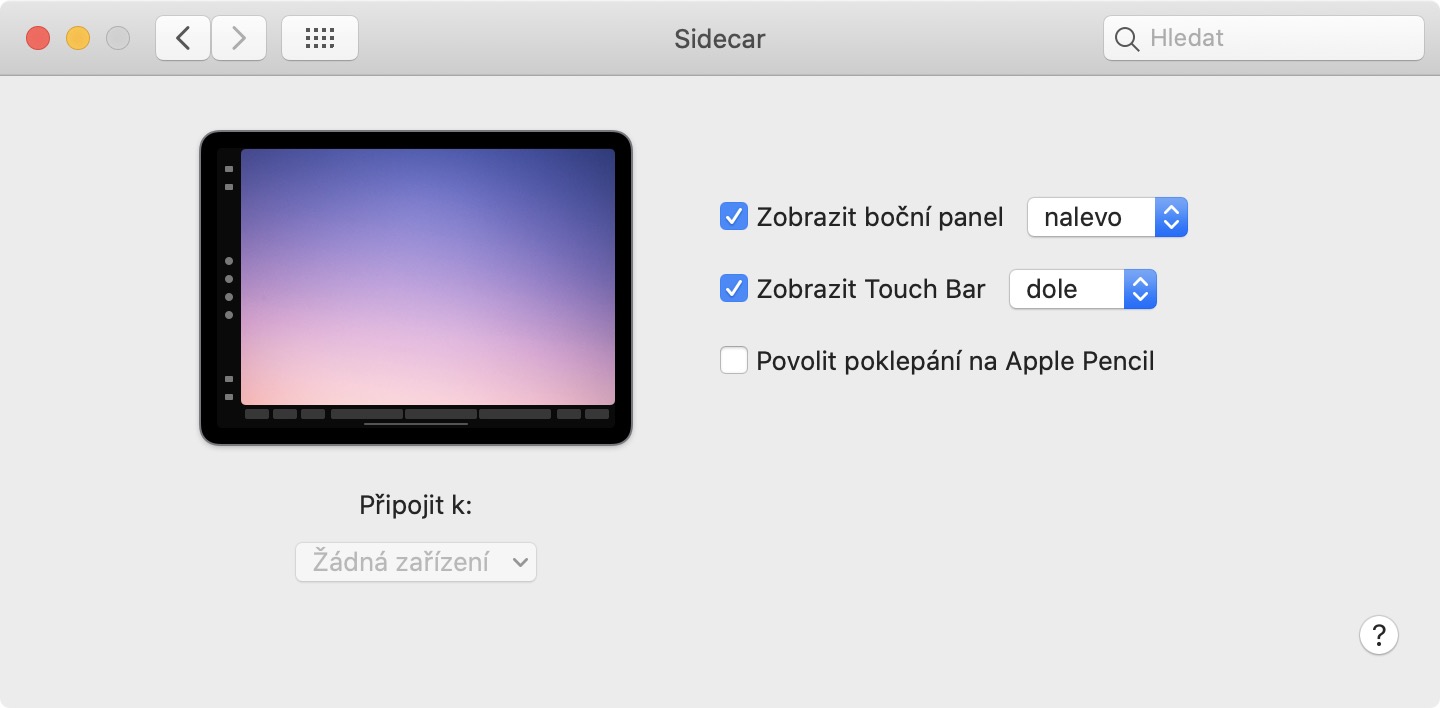Click the iPad preview thumbnail
The image size is (1440, 708).
[416, 288]
